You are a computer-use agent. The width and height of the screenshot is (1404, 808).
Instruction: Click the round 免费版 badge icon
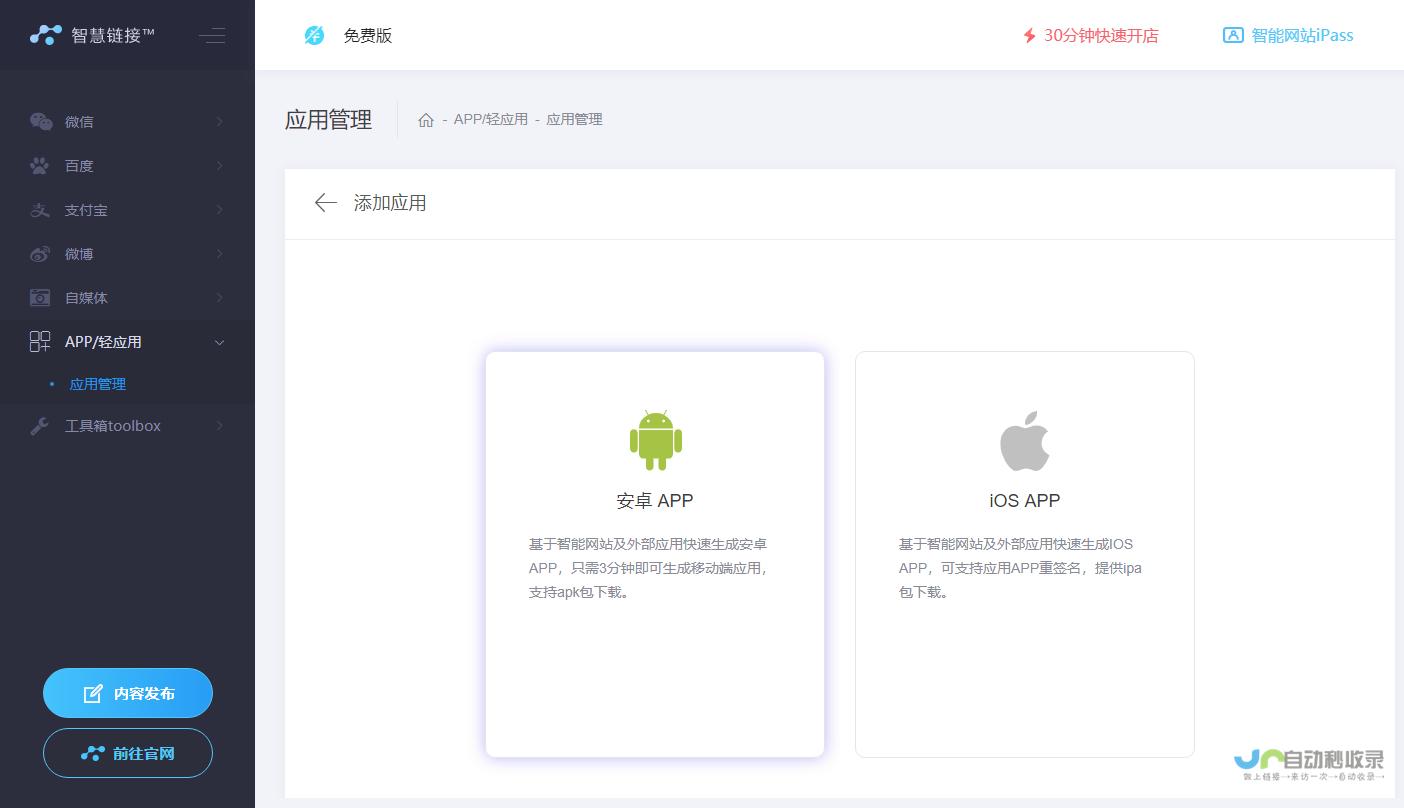click(x=315, y=36)
